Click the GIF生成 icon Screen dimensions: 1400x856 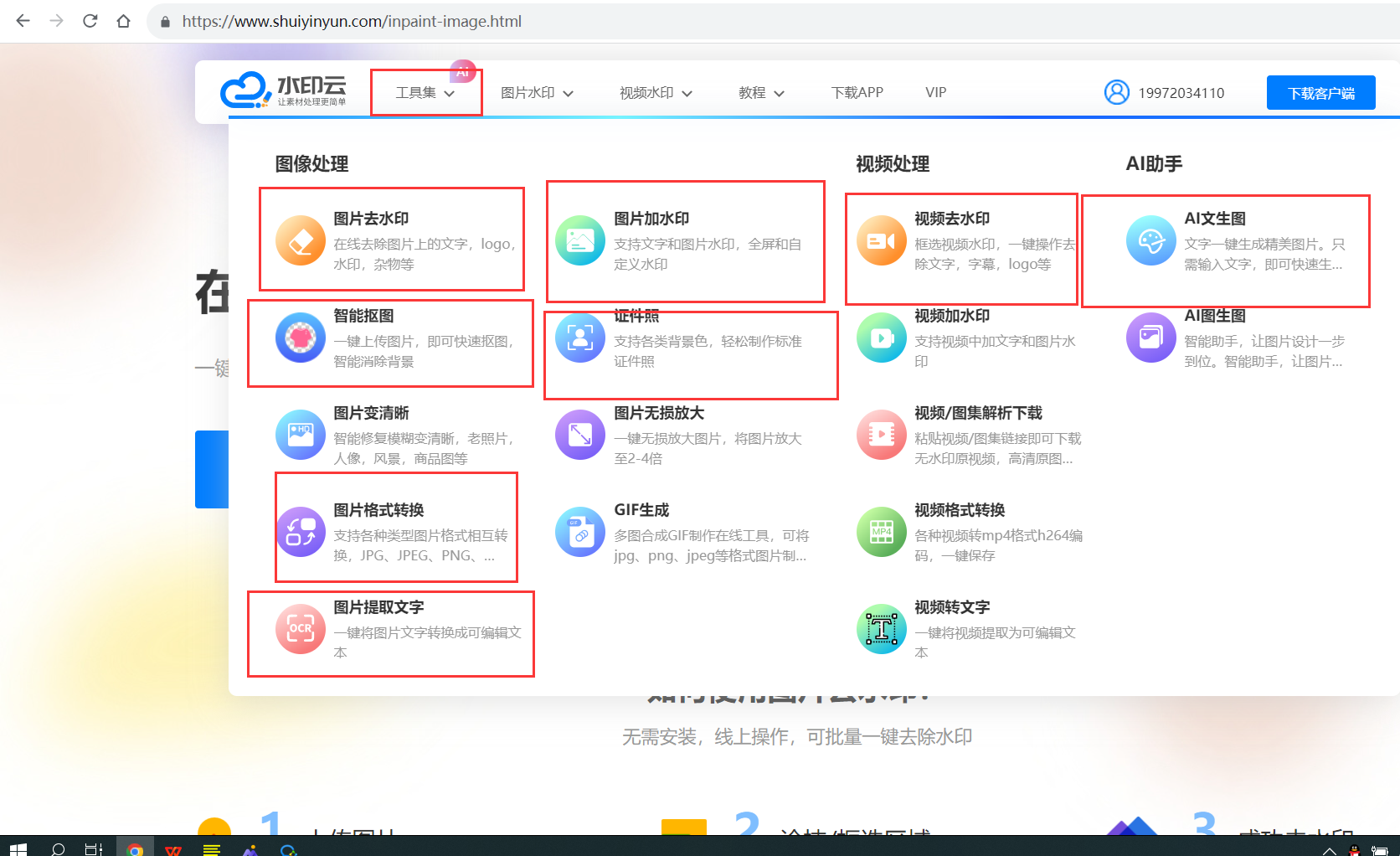(x=580, y=532)
